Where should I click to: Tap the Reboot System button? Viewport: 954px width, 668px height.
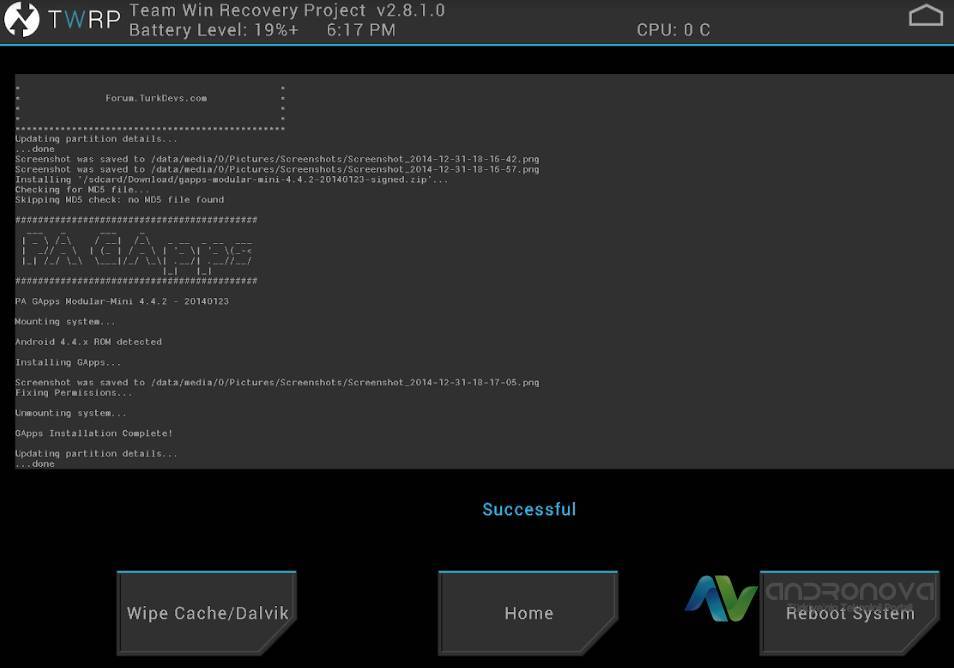point(849,613)
